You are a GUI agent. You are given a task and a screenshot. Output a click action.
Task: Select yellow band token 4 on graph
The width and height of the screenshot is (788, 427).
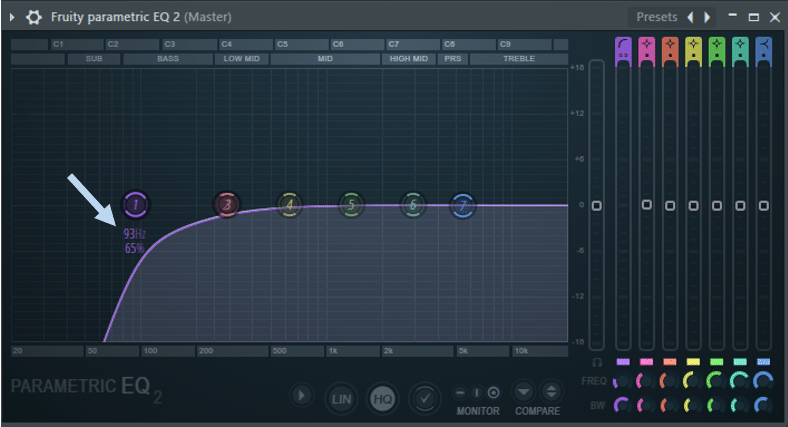tap(289, 204)
